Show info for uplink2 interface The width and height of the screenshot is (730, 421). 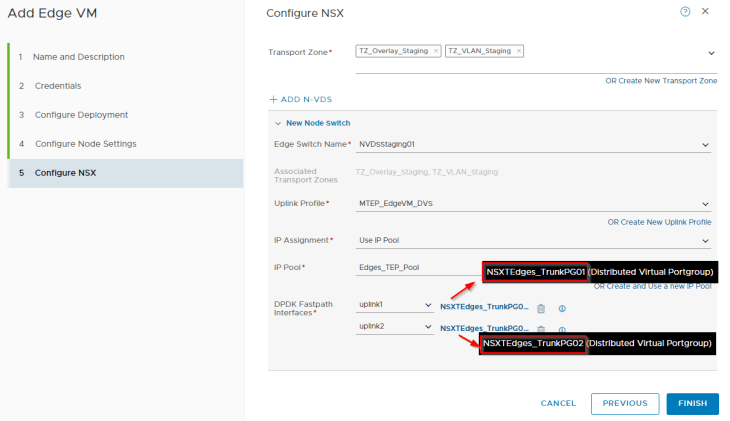pos(562,329)
